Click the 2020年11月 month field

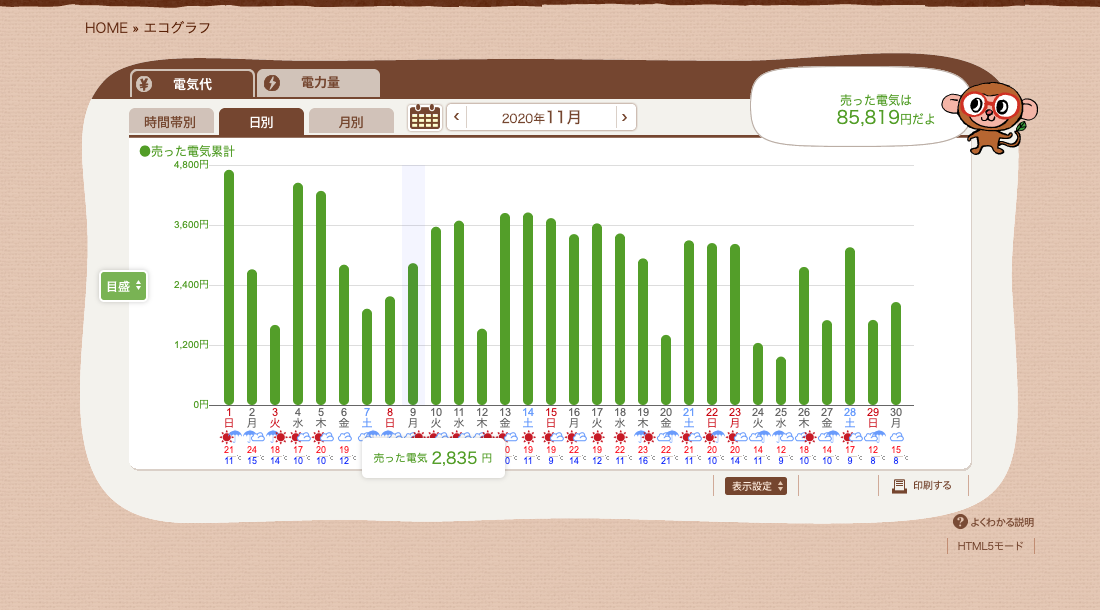tap(541, 117)
